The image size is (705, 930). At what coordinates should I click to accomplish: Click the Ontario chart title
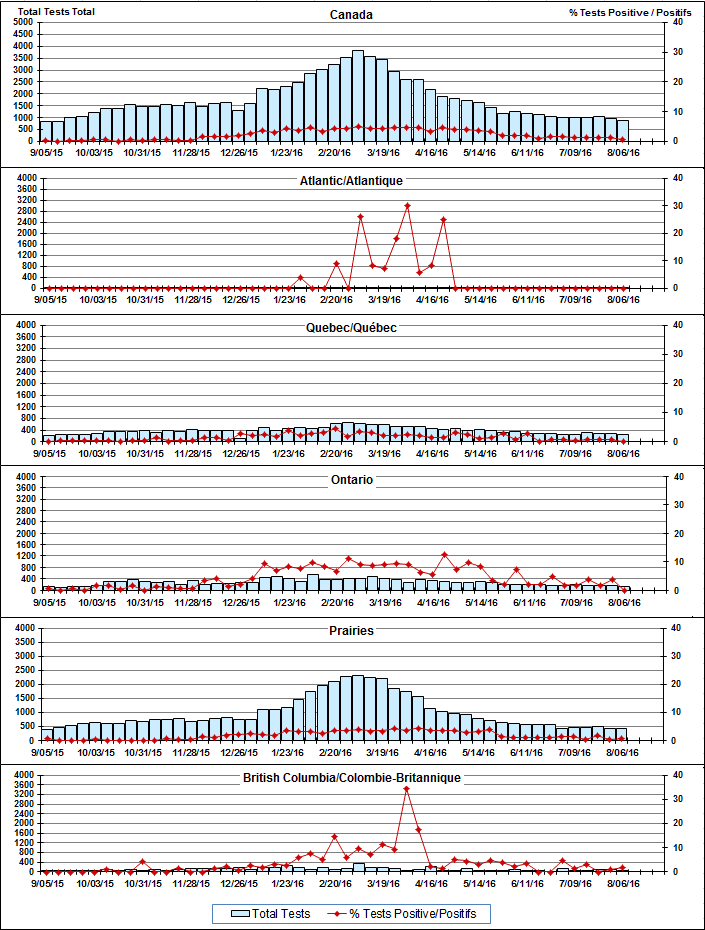click(352, 480)
